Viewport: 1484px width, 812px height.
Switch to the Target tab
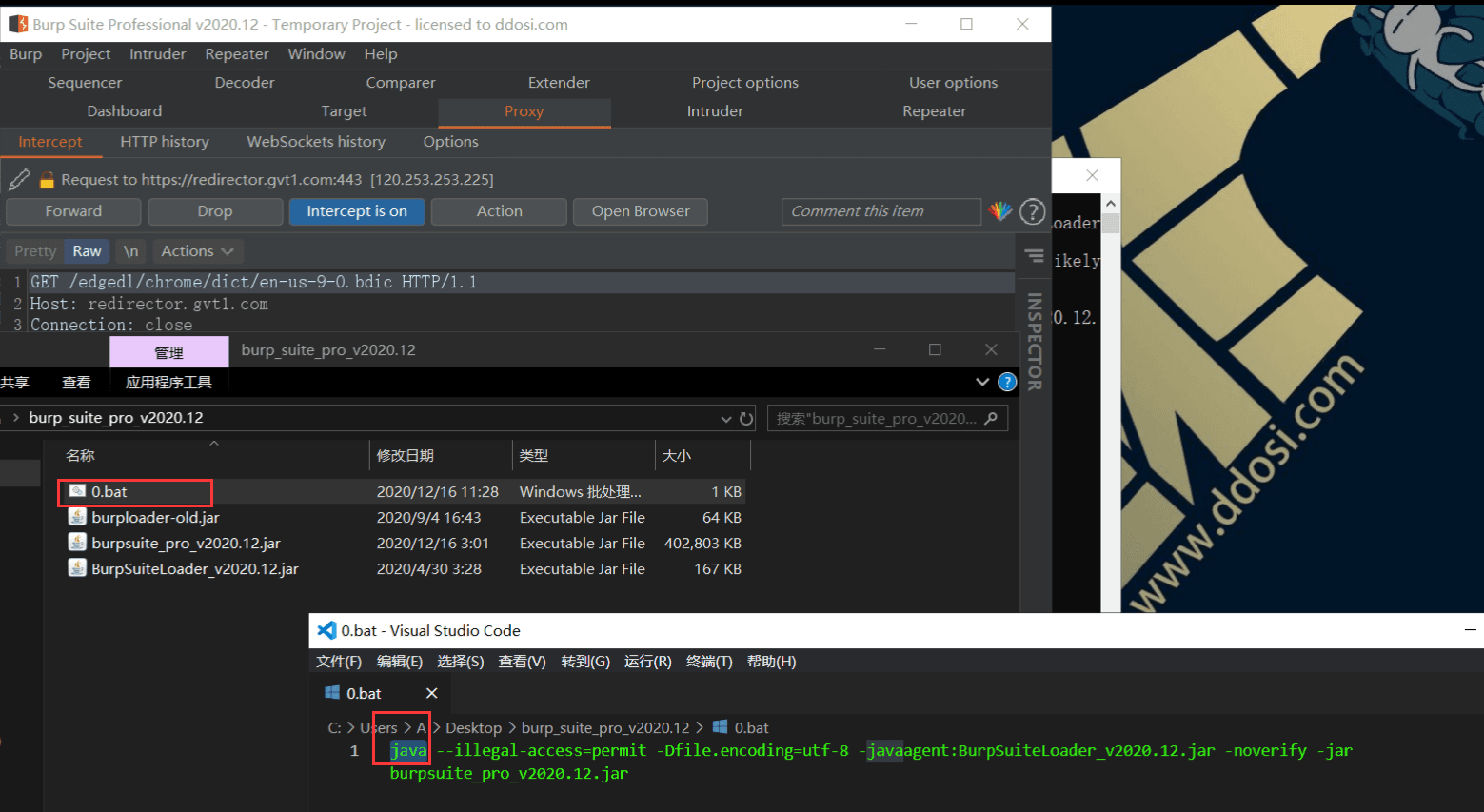[344, 111]
